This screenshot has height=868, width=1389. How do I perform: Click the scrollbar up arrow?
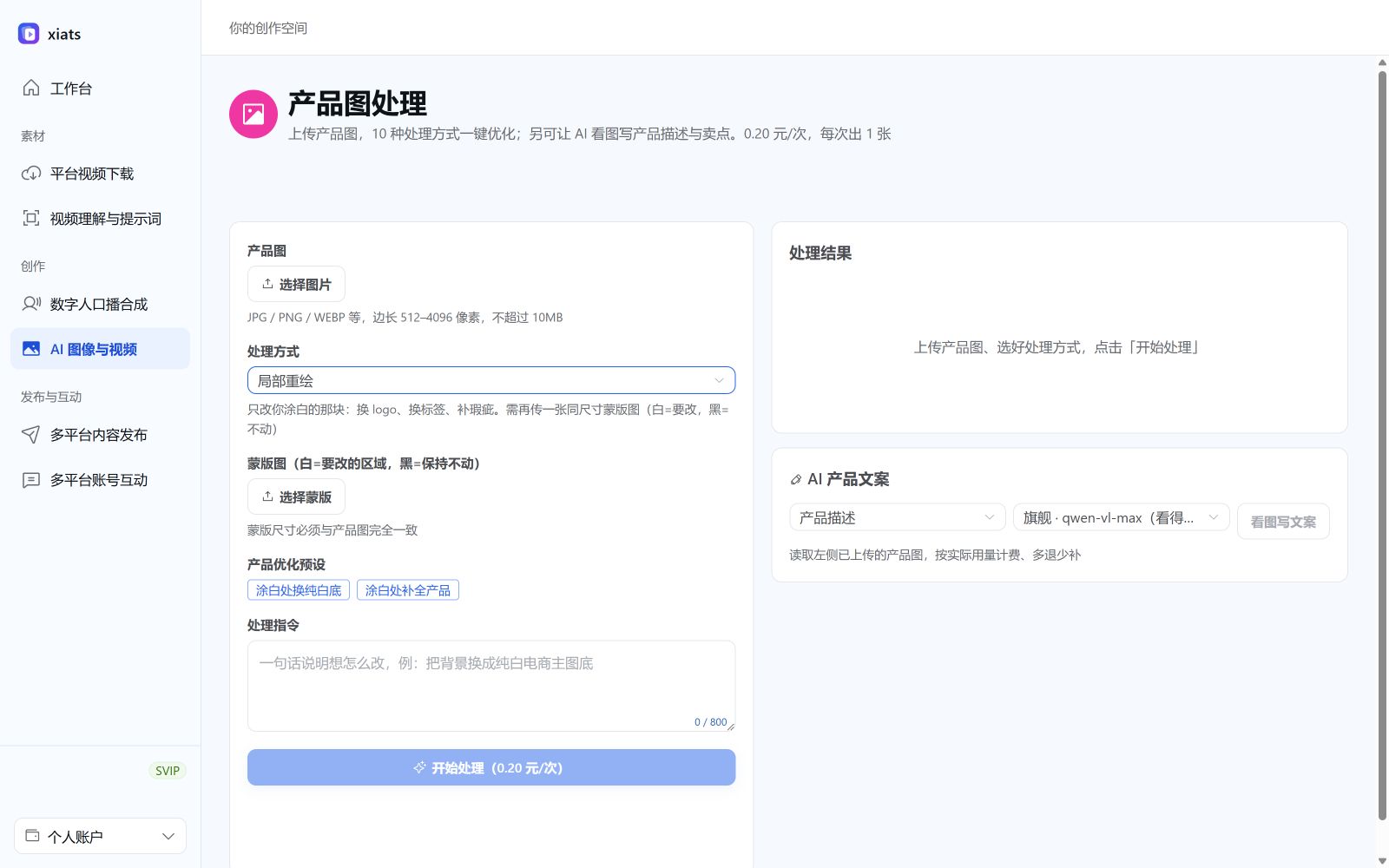pyautogui.click(x=1382, y=62)
